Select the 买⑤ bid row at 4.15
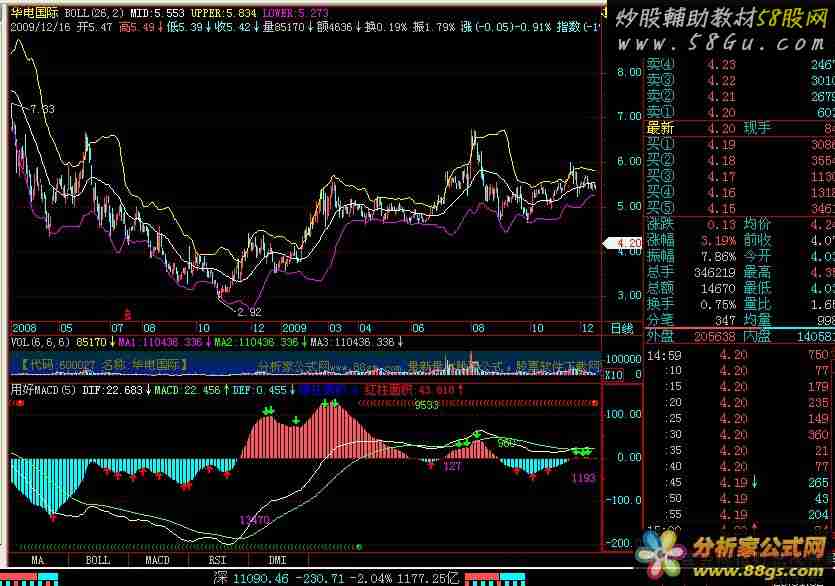This screenshot has height=586, width=835. coord(740,208)
